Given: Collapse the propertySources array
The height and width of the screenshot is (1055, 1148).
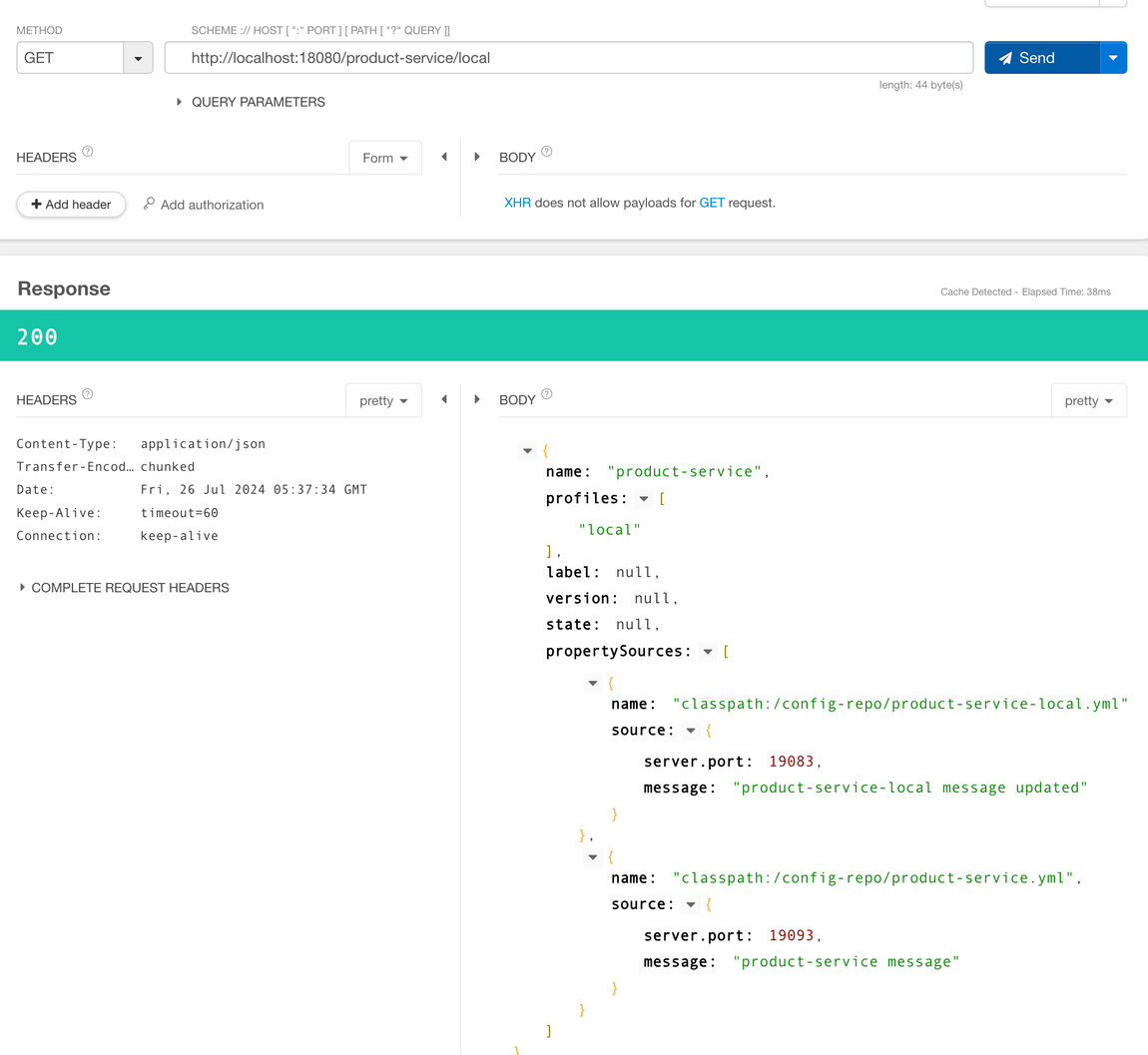Looking at the screenshot, I should click(707, 652).
